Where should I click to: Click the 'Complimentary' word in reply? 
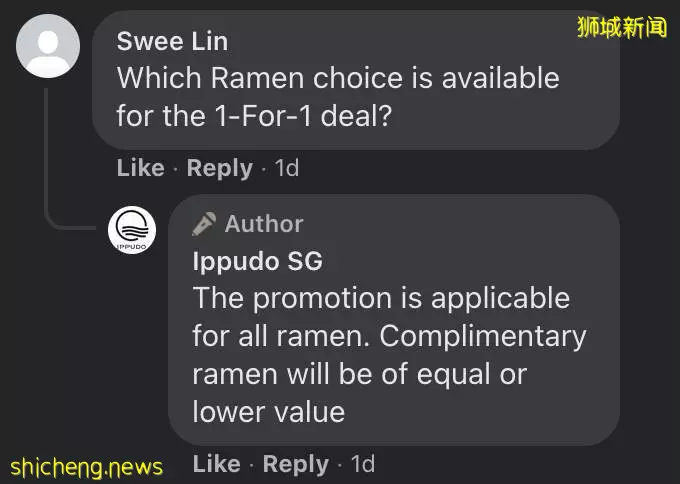(x=483, y=337)
